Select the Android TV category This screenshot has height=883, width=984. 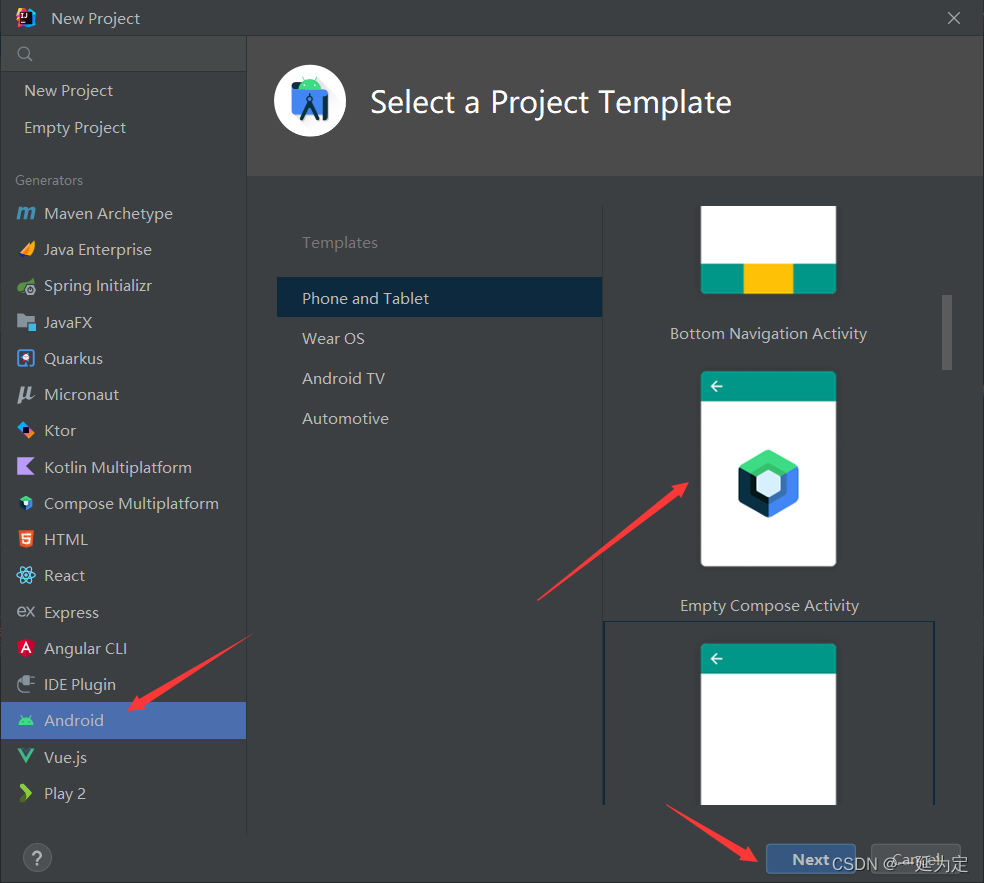(x=344, y=378)
